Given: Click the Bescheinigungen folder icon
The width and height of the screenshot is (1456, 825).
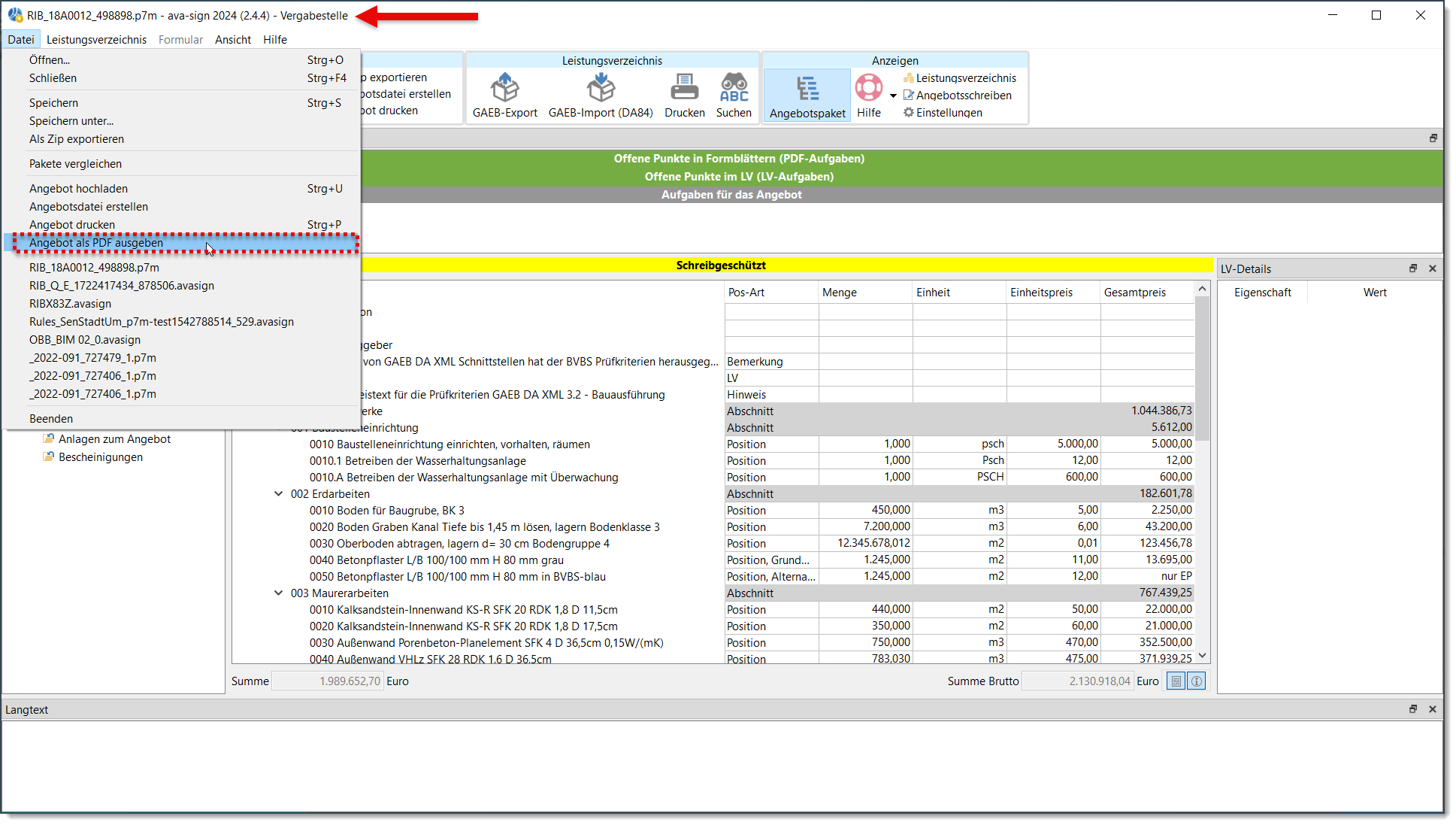Looking at the screenshot, I should click(x=48, y=456).
